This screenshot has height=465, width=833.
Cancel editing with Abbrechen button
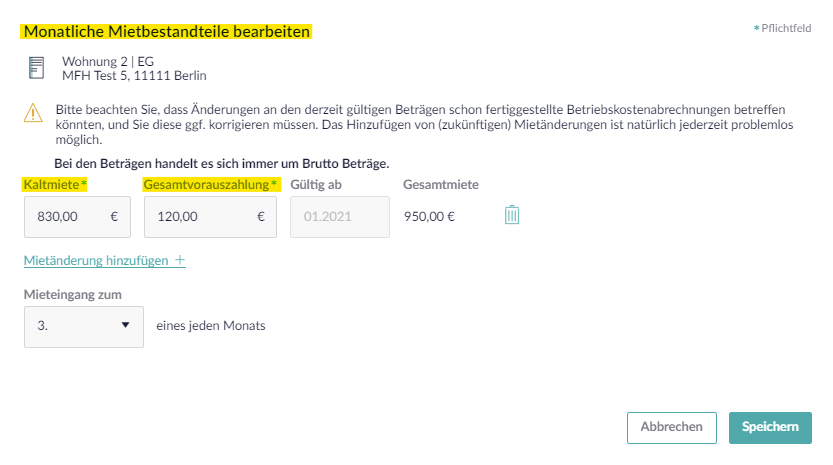pyautogui.click(x=672, y=427)
